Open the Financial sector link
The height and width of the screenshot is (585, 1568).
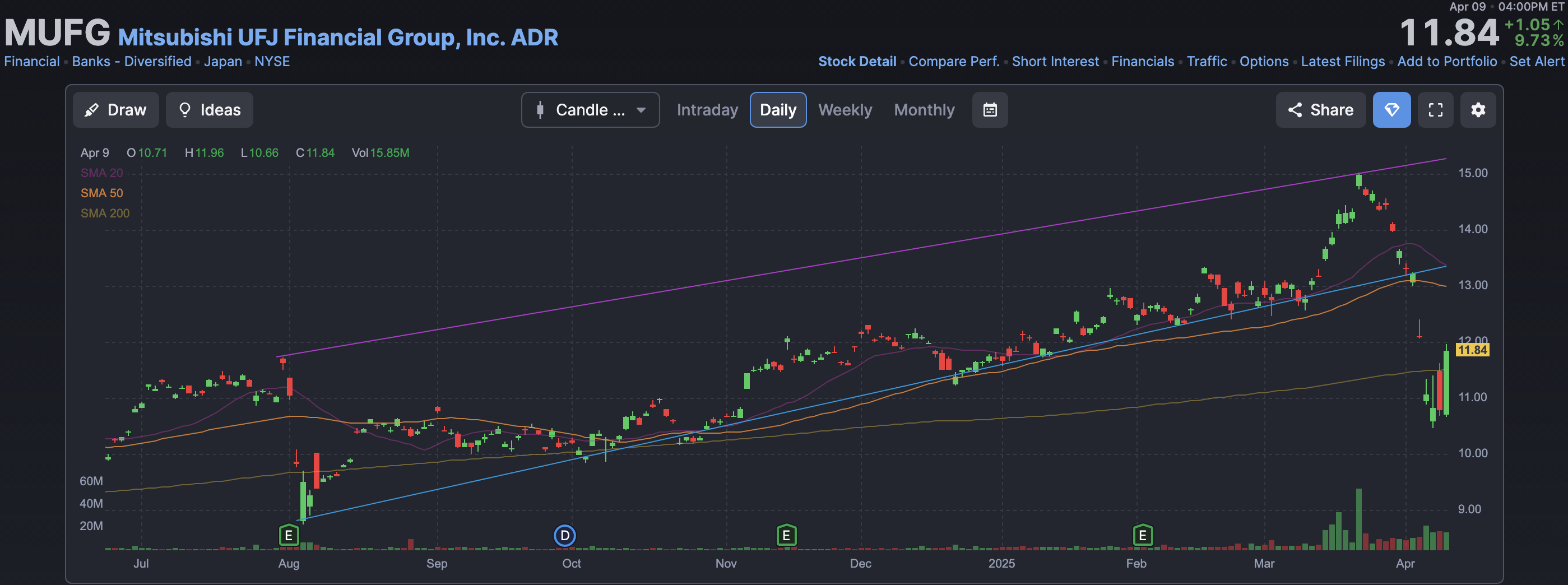tap(31, 62)
